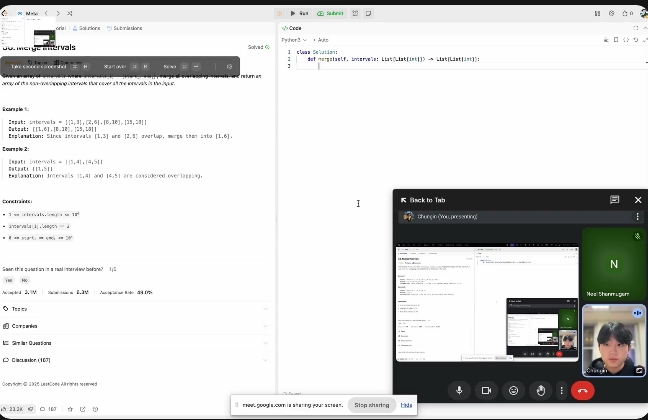Switch to the Solutions tab
The width and height of the screenshot is (648, 420).
(86, 28)
